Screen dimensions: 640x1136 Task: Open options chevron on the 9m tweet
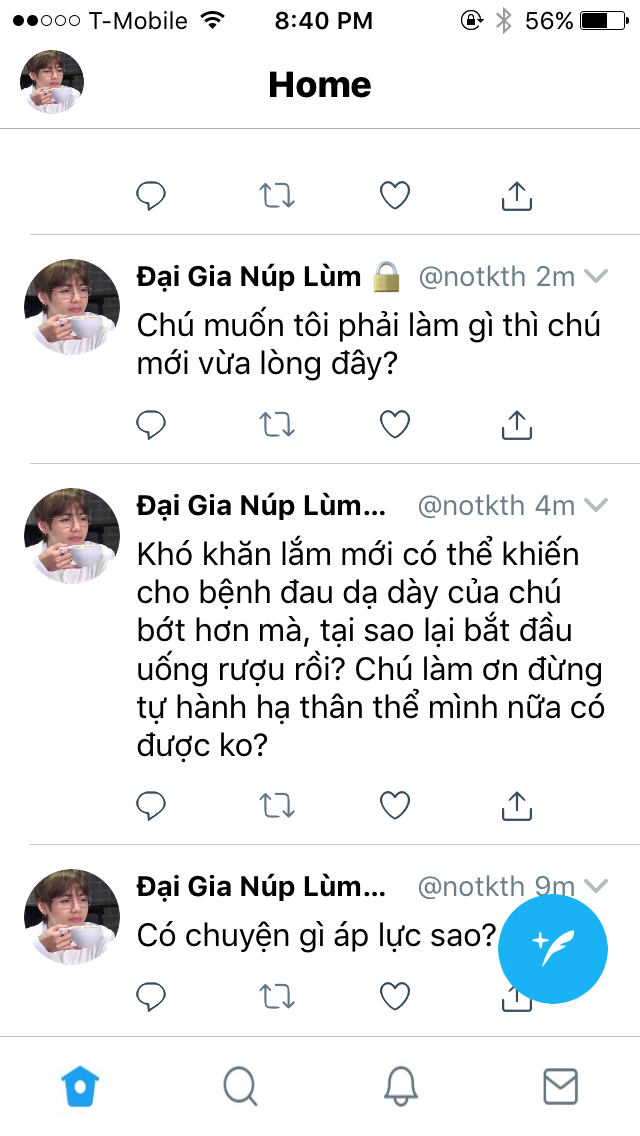pos(596,884)
